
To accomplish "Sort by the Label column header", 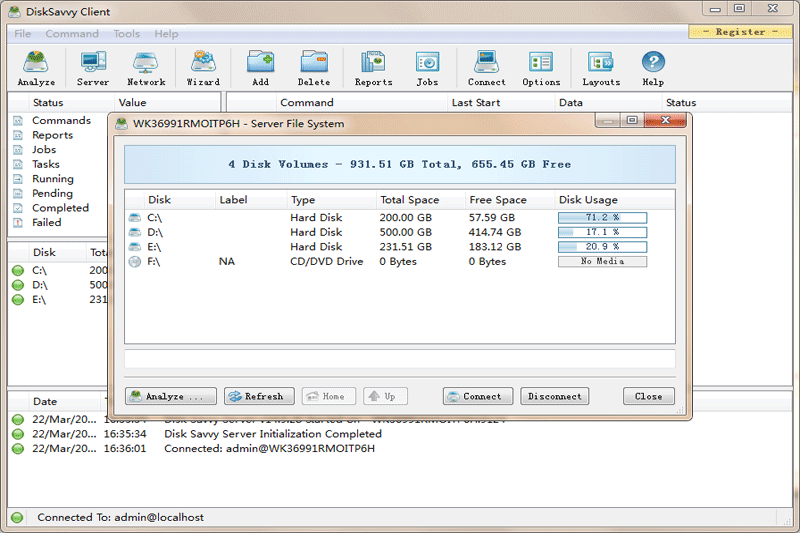I will [251, 200].
